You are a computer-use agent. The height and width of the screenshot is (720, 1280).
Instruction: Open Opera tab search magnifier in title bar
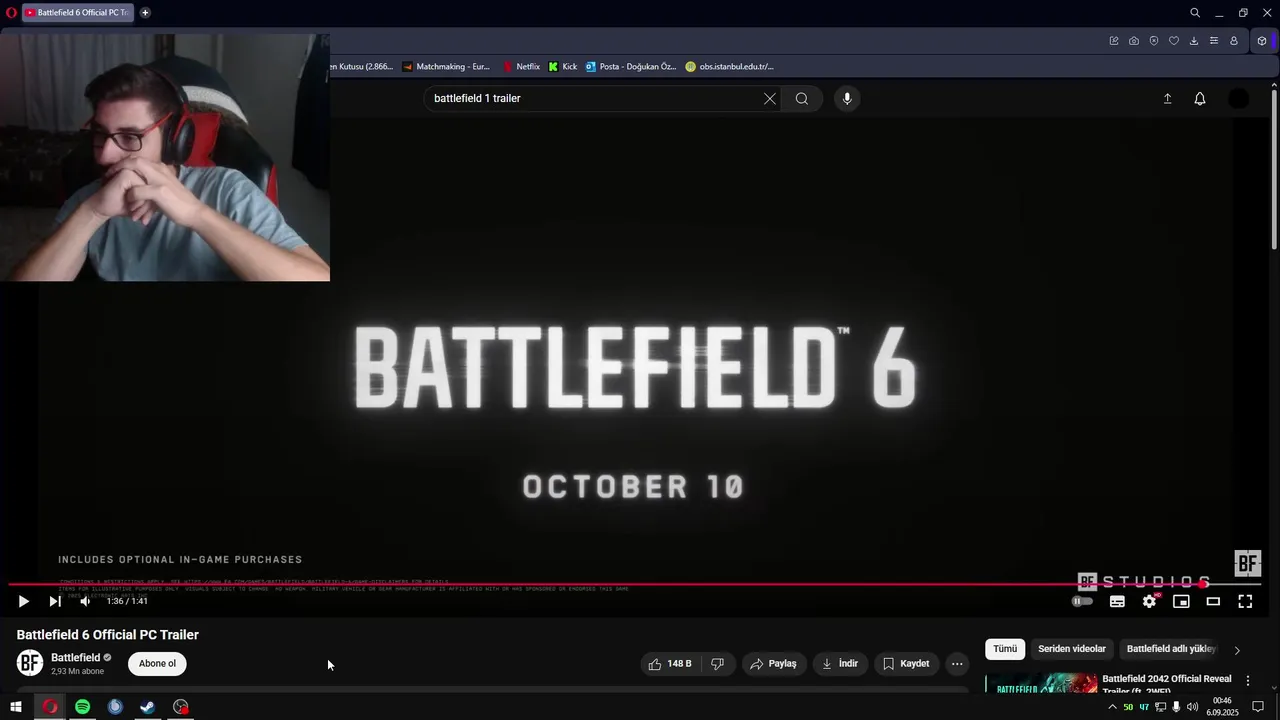(x=1195, y=13)
